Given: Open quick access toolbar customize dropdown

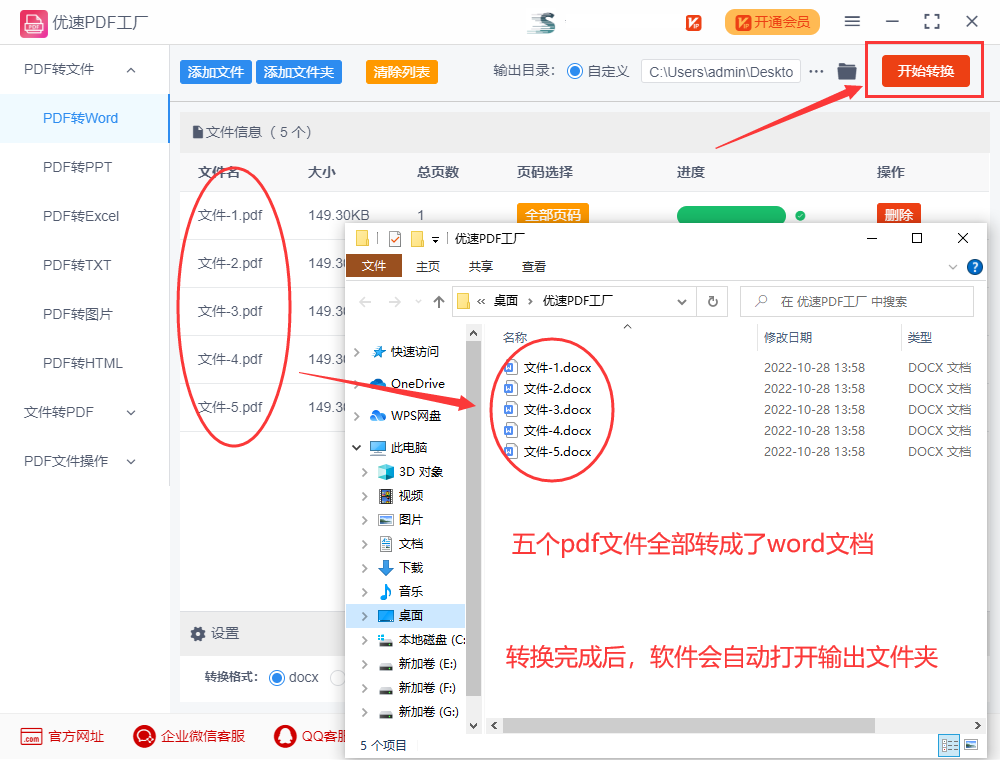Looking at the screenshot, I should tap(436, 240).
